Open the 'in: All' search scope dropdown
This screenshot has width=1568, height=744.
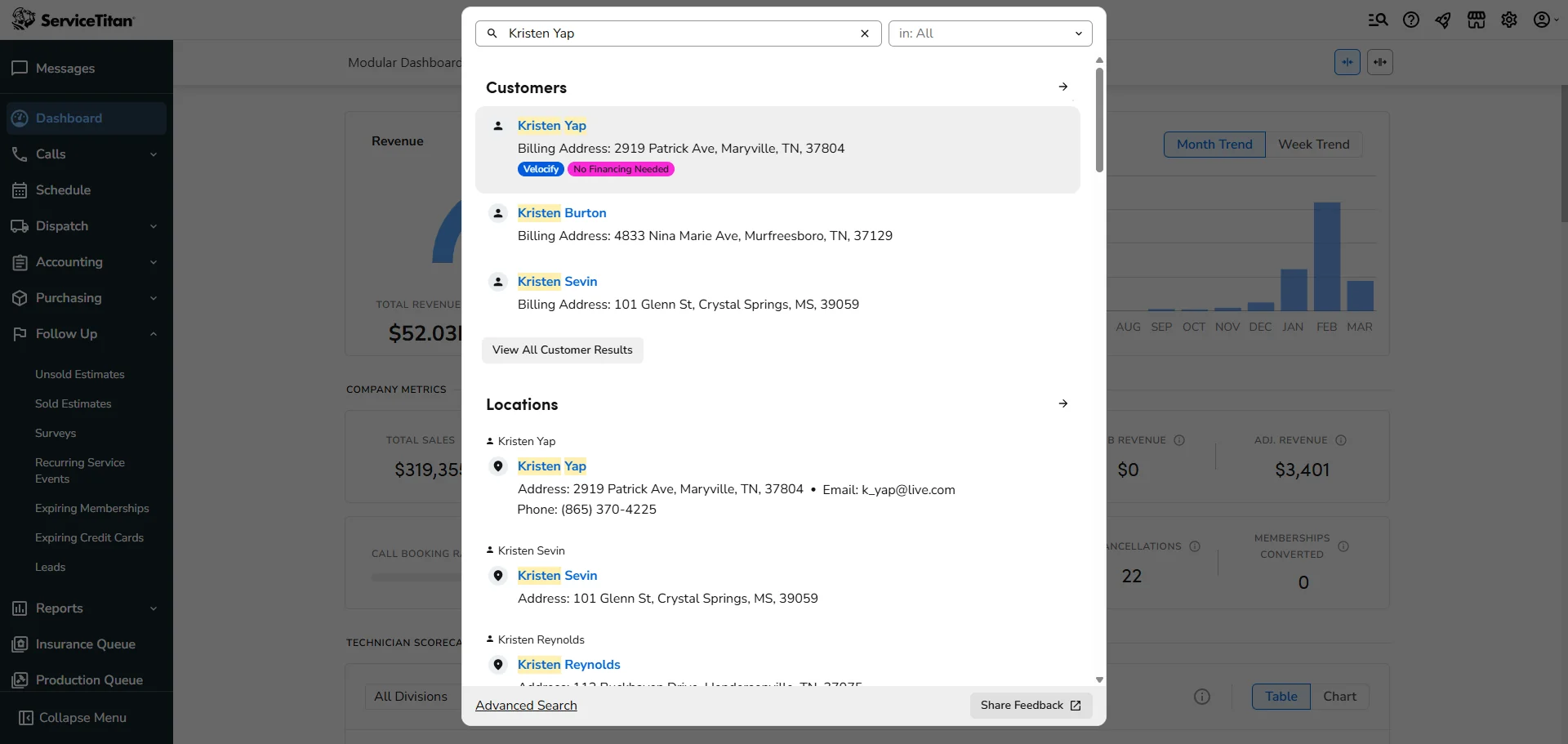[990, 33]
